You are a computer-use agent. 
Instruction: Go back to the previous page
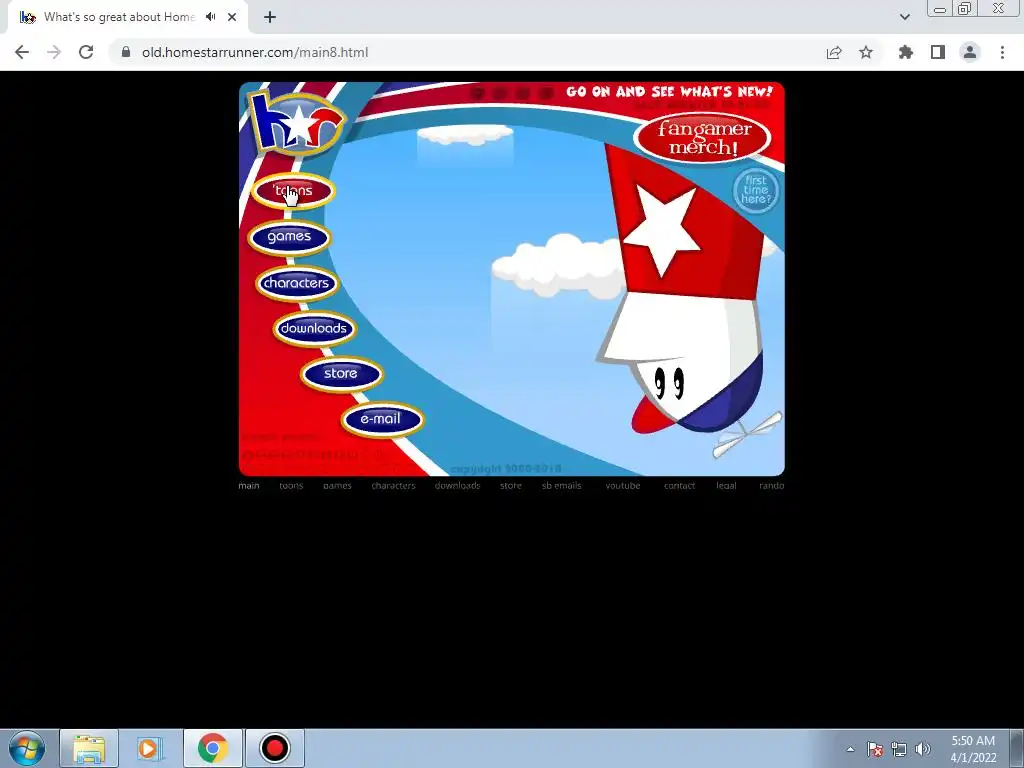tap(22, 52)
